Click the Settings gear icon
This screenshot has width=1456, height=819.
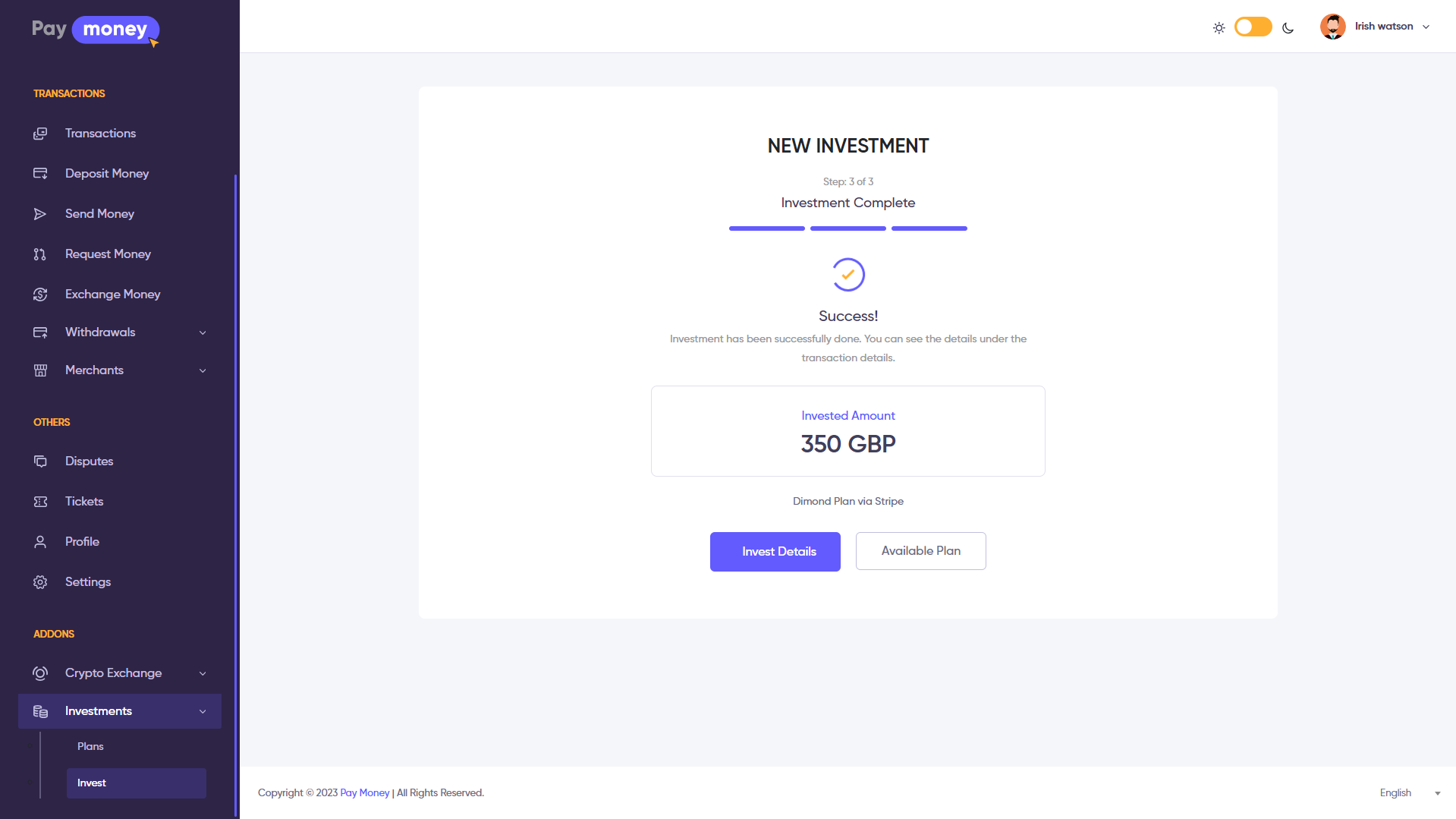pyautogui.click(x=40, y=582)
